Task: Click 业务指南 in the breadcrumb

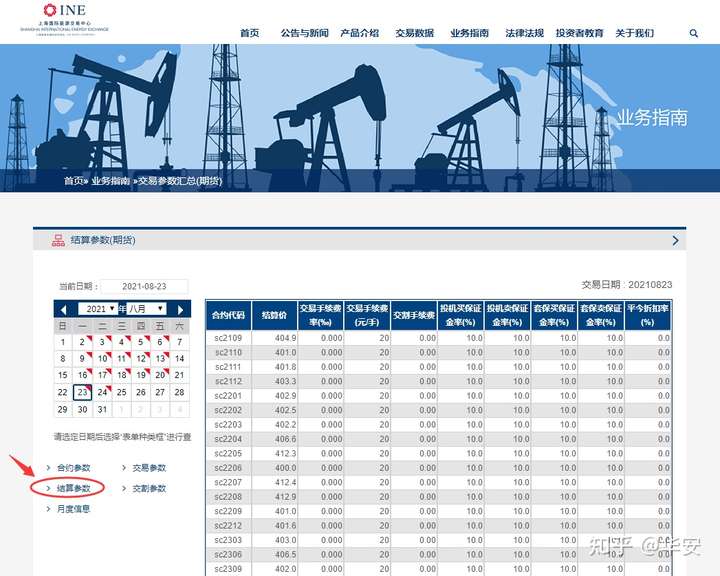Action: tap(110, 181)
